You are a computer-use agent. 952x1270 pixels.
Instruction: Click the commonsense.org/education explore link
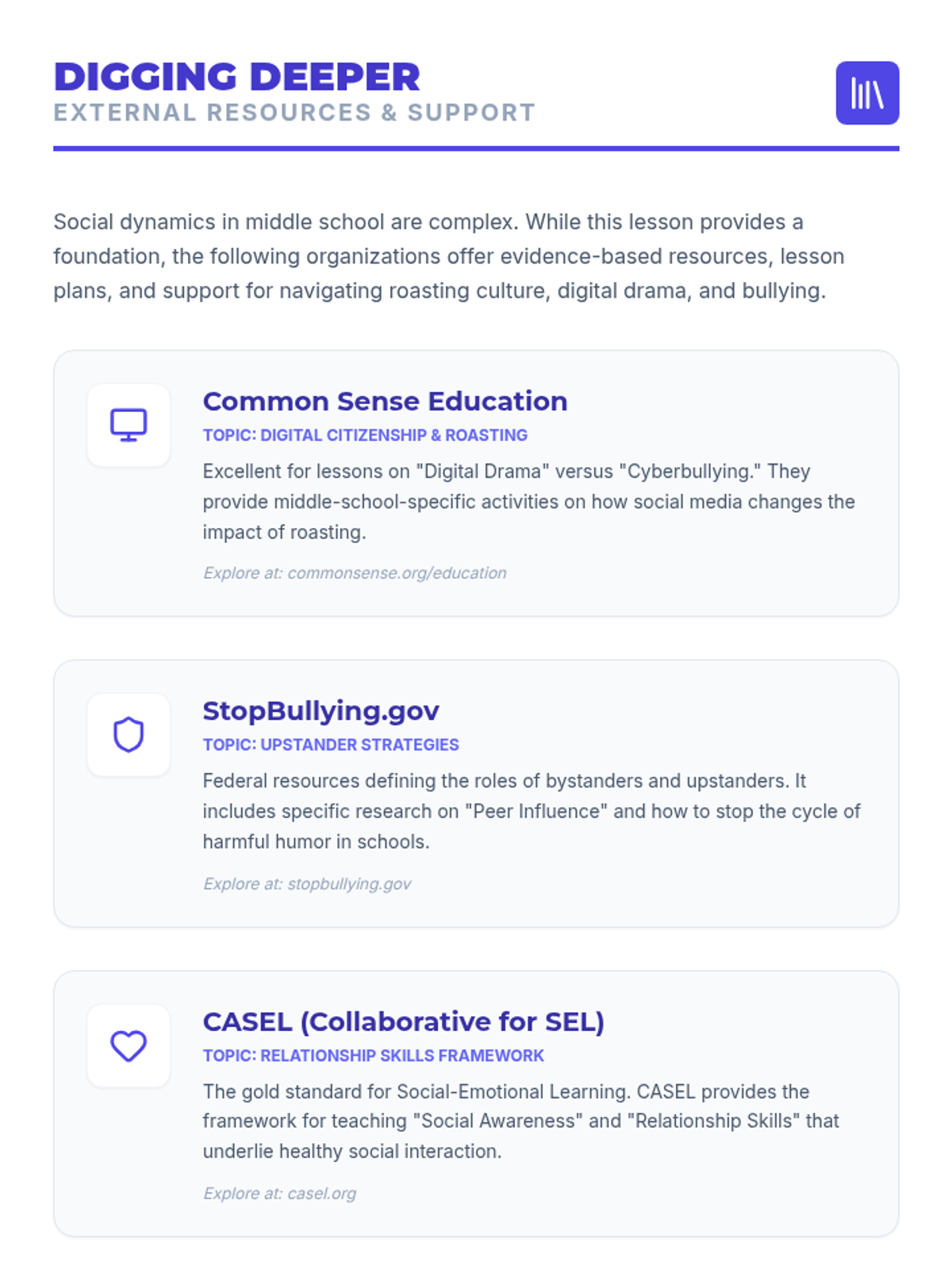355,573
